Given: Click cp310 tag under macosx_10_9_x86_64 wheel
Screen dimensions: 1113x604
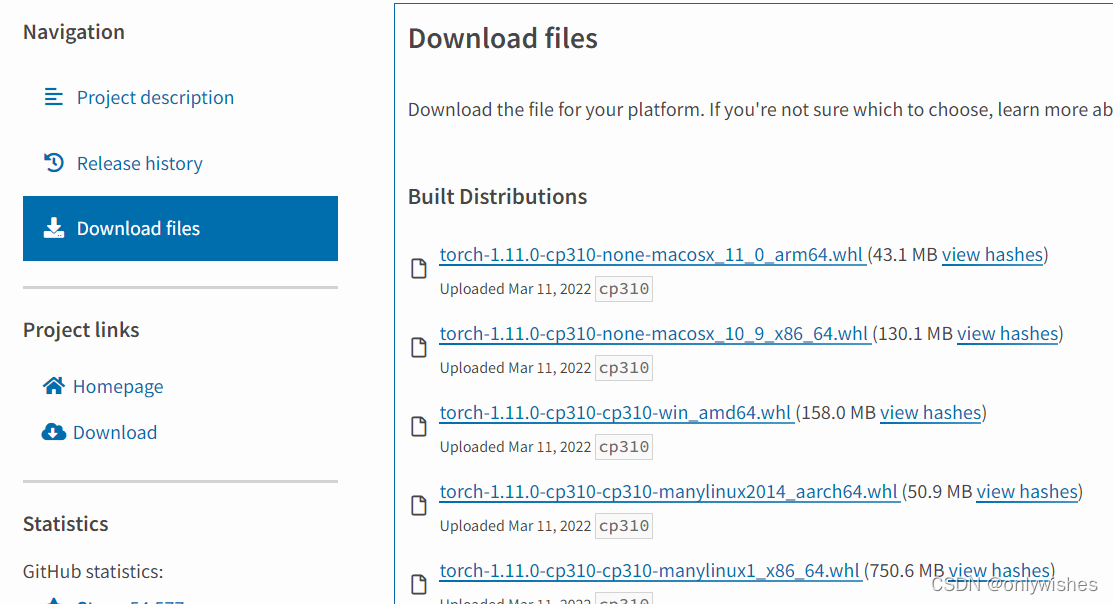Looking at the screenshot, I should click(x=624, y=368).
